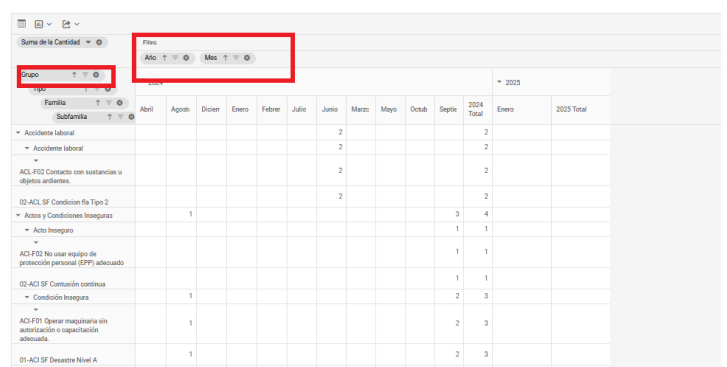Click the Subfamilia field chip label
The height and width of the screenshot is (367, 727).
[x=71, y=117]
